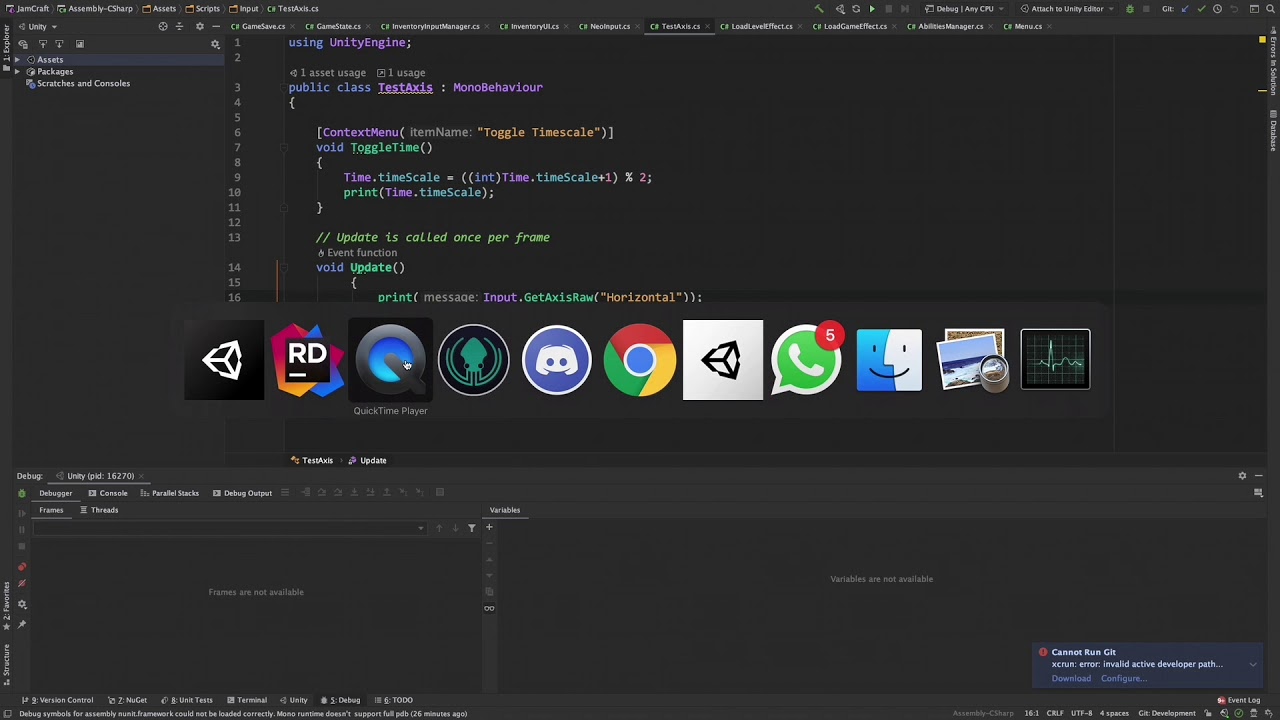
Task: Toggle the status bar tool windows button
Action: tap(8, 713)
